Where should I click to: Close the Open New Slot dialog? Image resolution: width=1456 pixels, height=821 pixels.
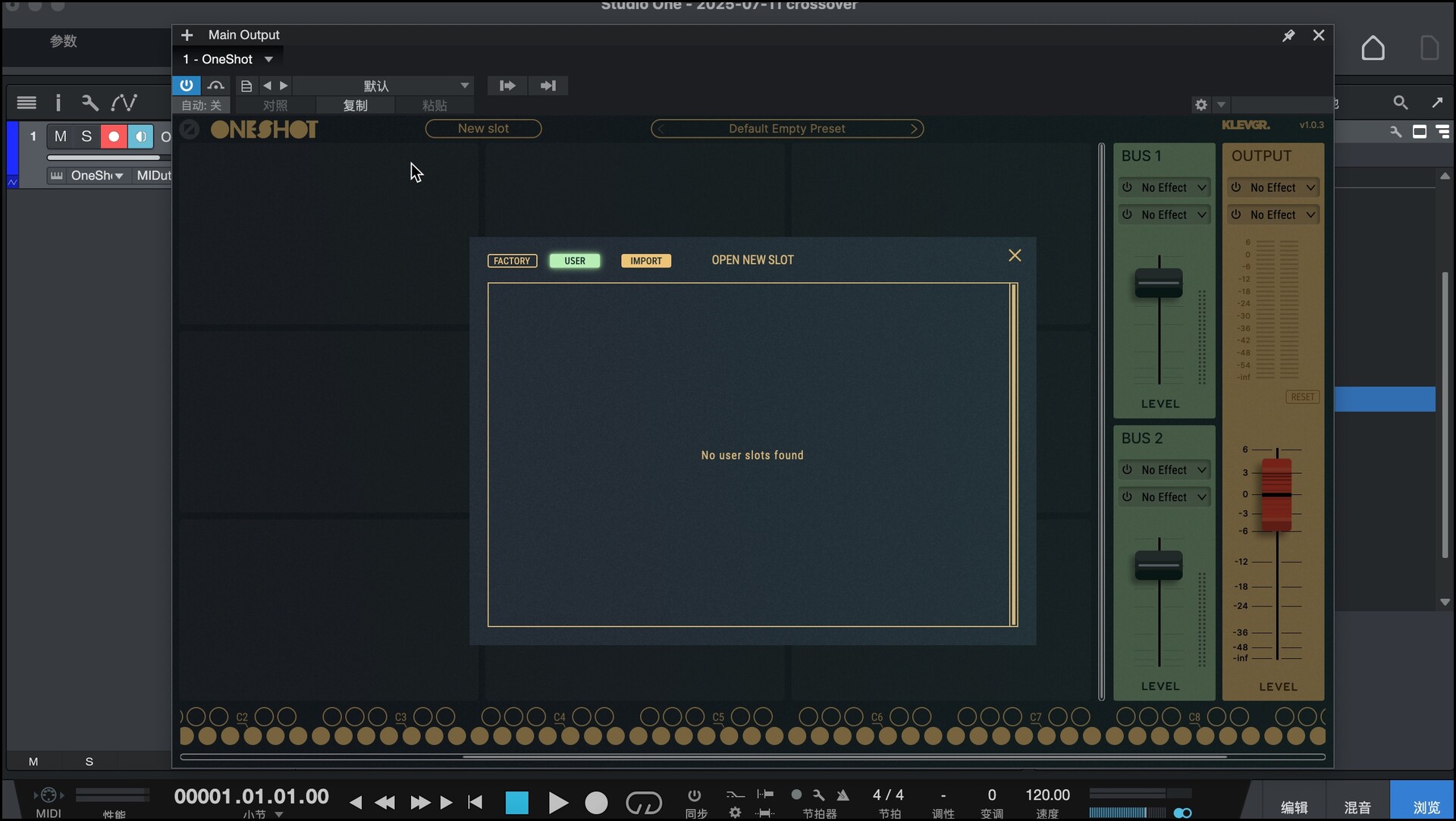(x=1015, y=255)
